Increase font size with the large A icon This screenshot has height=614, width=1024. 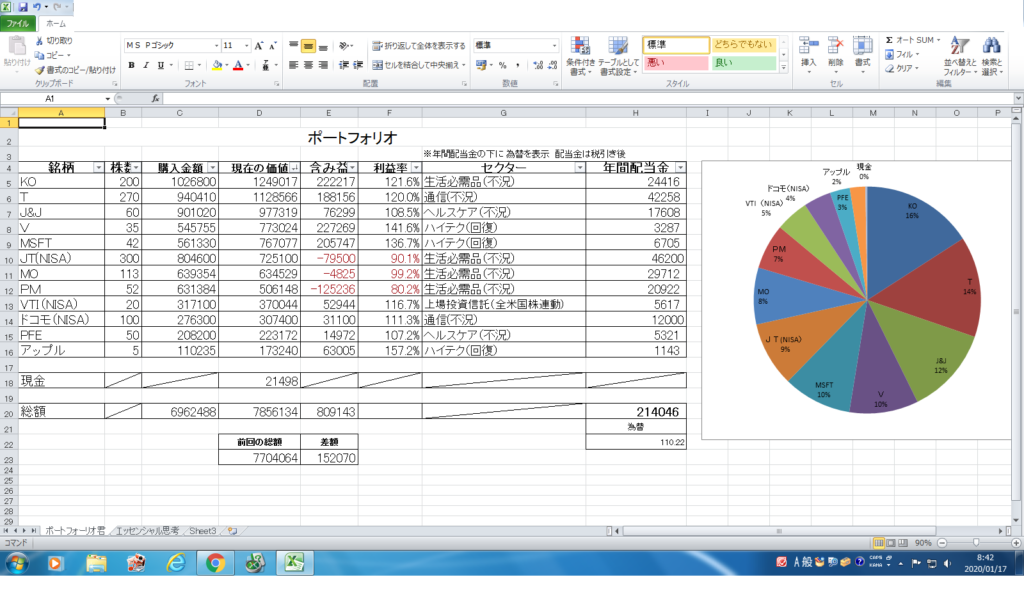pyautogui.click(x=259, y=46)
